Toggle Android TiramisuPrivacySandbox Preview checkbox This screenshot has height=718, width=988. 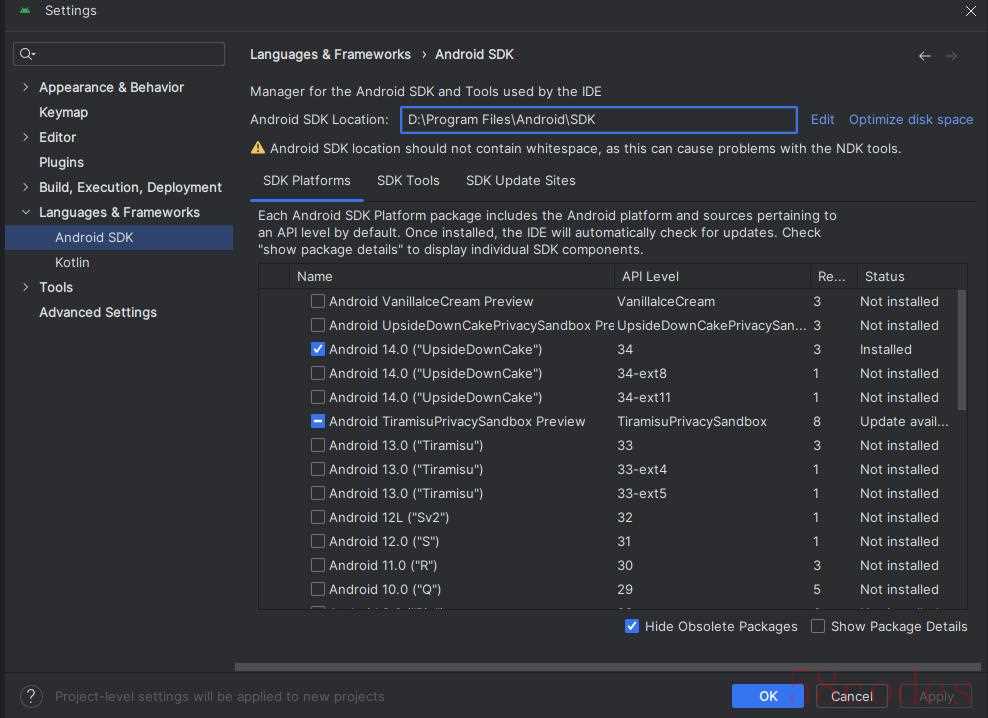pos(318,421)
